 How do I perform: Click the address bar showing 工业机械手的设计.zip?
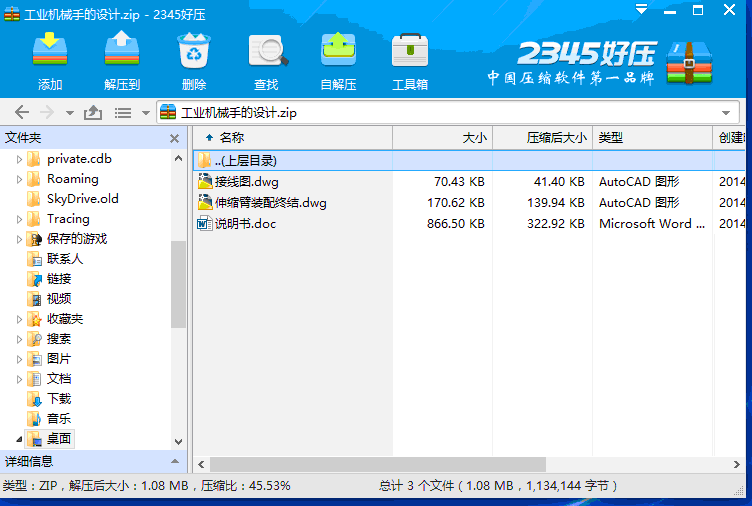(447, 113)
